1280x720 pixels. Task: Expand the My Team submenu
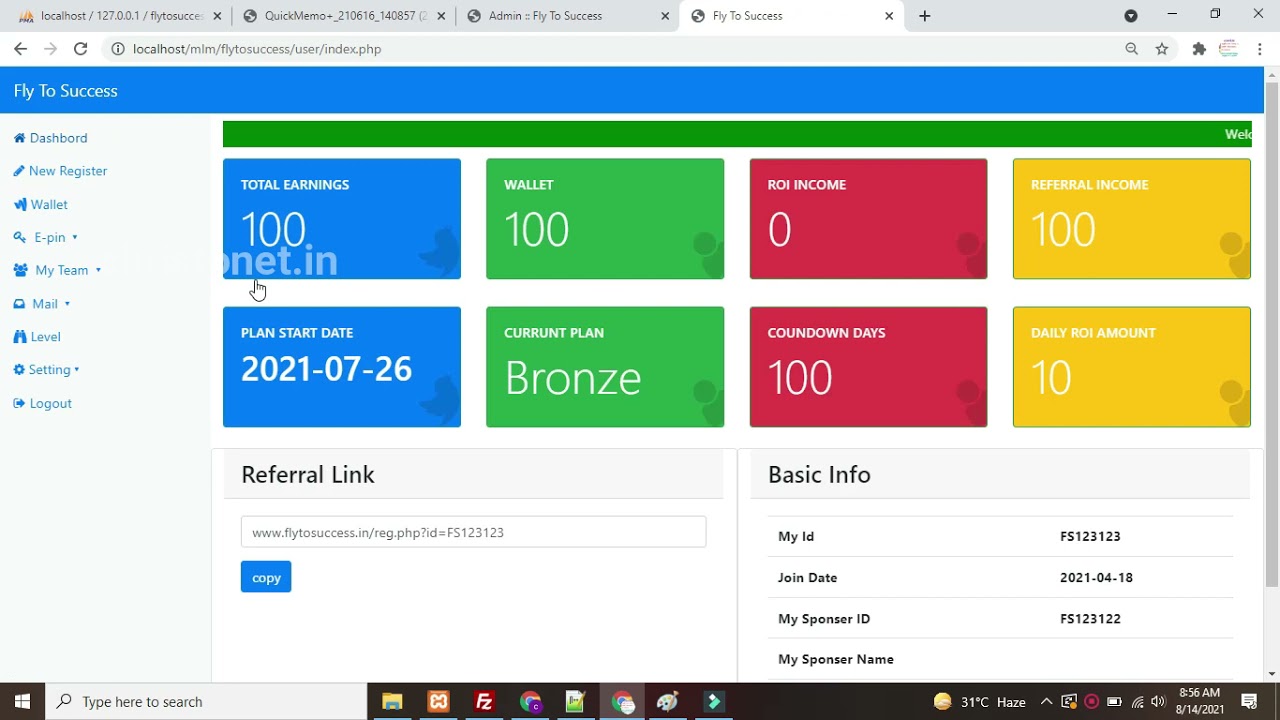98,270
